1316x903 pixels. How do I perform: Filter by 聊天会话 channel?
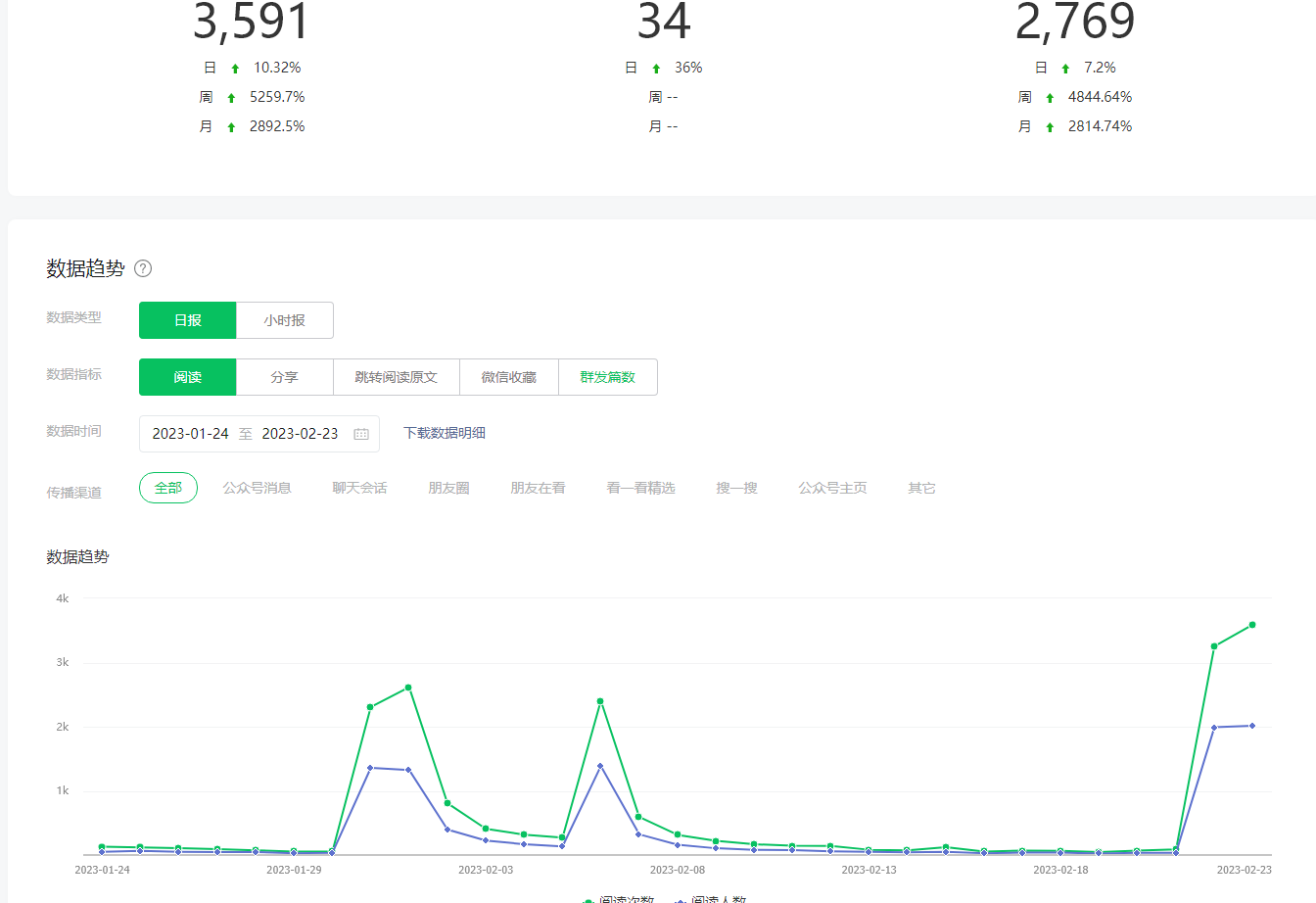click(359, 488)
